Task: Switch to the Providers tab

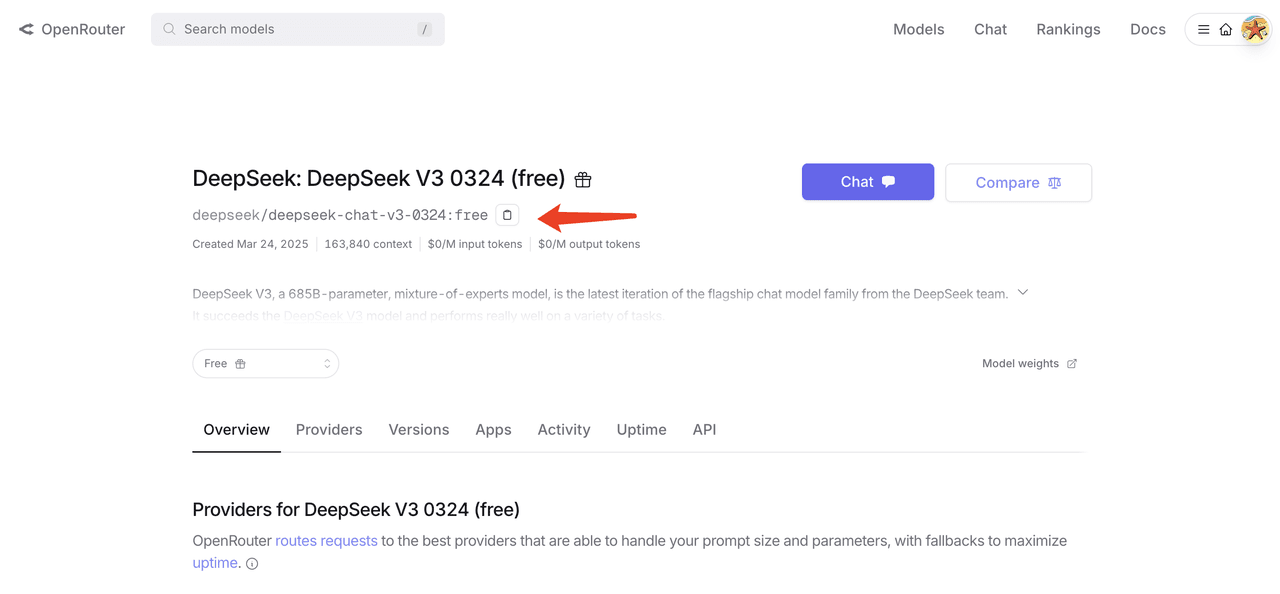Action: (329, 429)
